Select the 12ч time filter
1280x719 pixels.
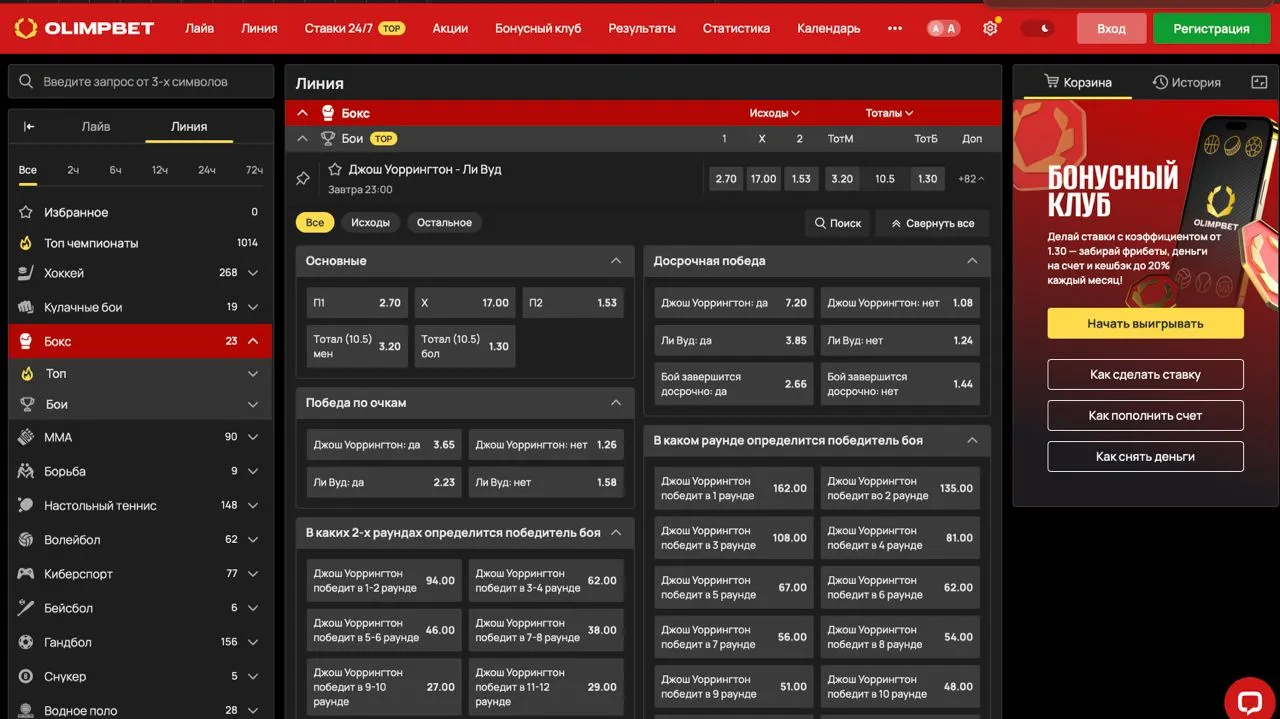coord(159,170)
